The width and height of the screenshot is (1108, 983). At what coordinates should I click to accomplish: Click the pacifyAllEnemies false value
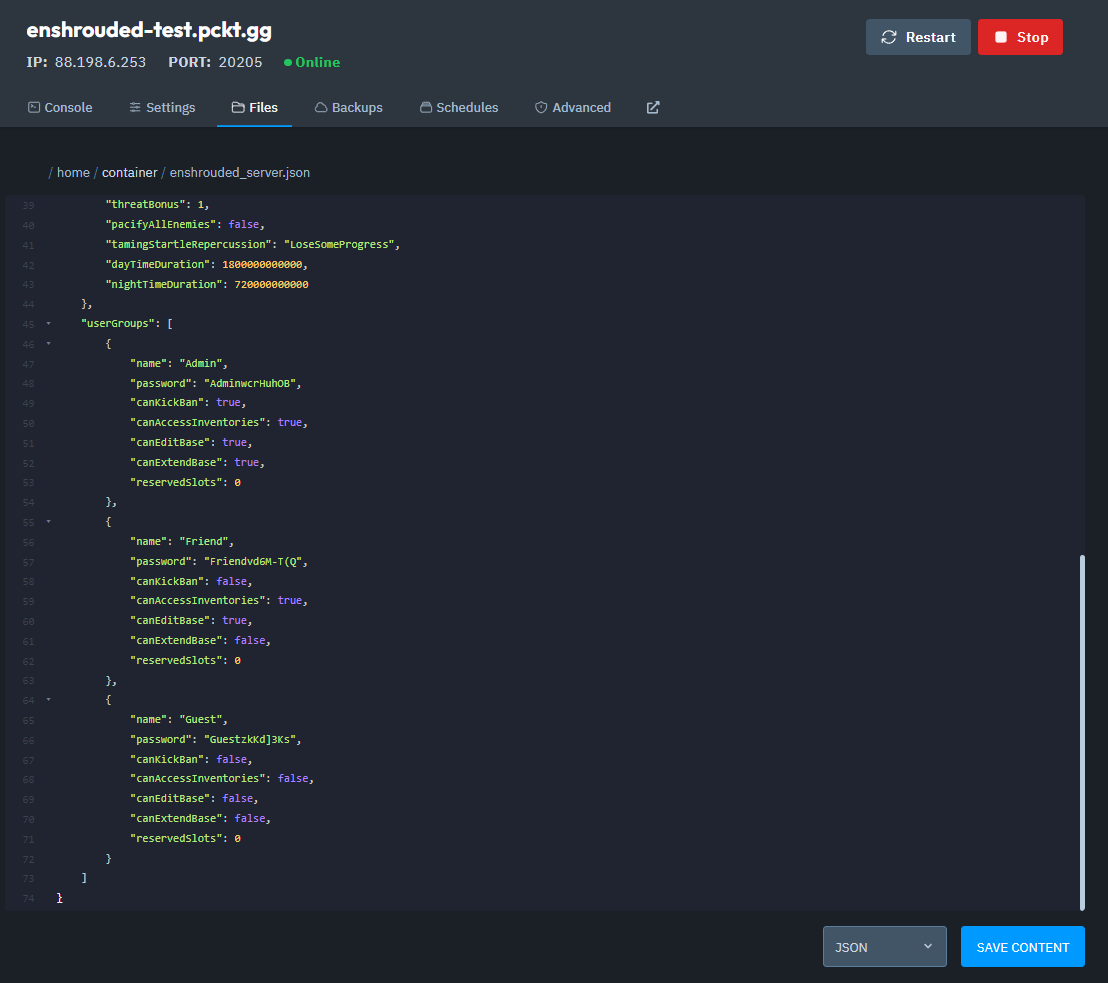click(x=244, y=224)
